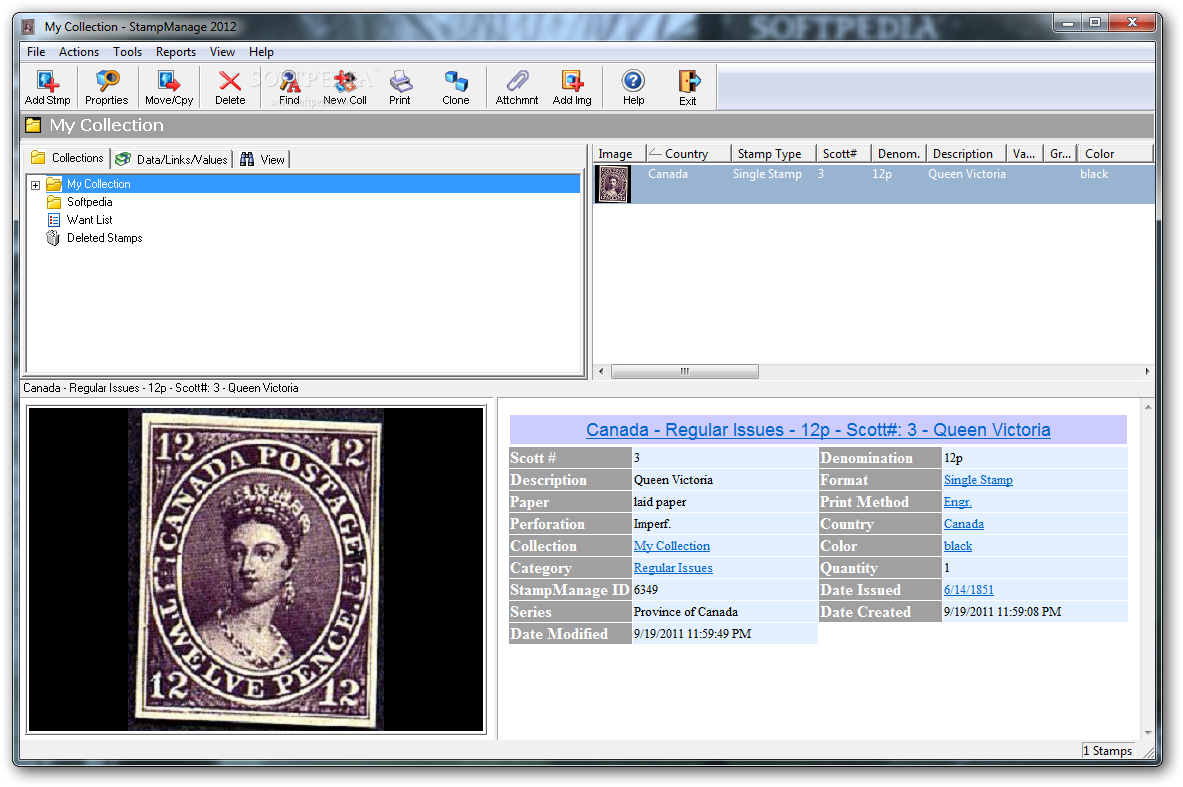
Task: Open the File menu
Action: tap(35, 52)
